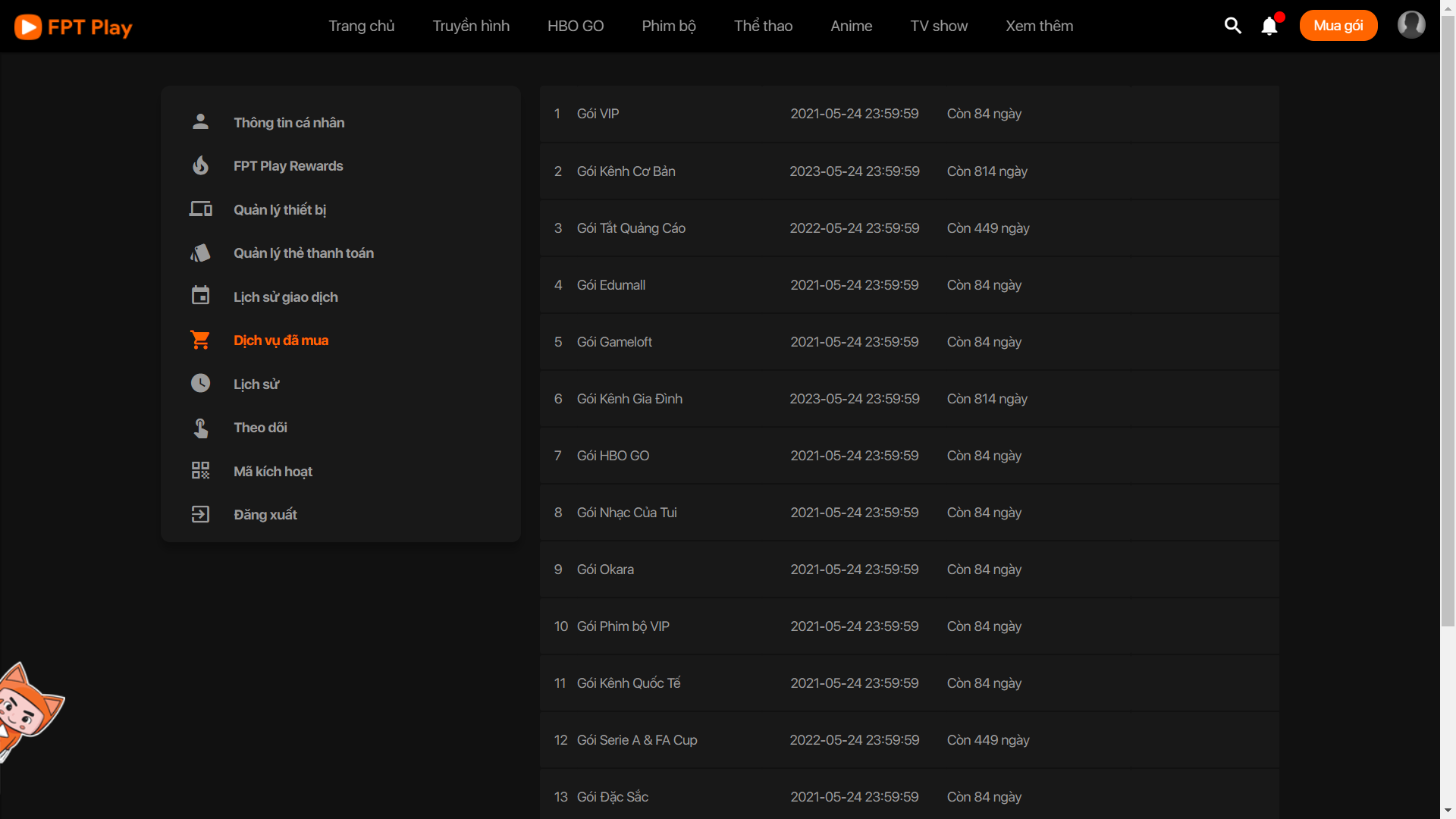This screenshot has width=1456, height=819.
Task: Click the person icon beside Thông tin cá nhân
Action: (200, 122)
